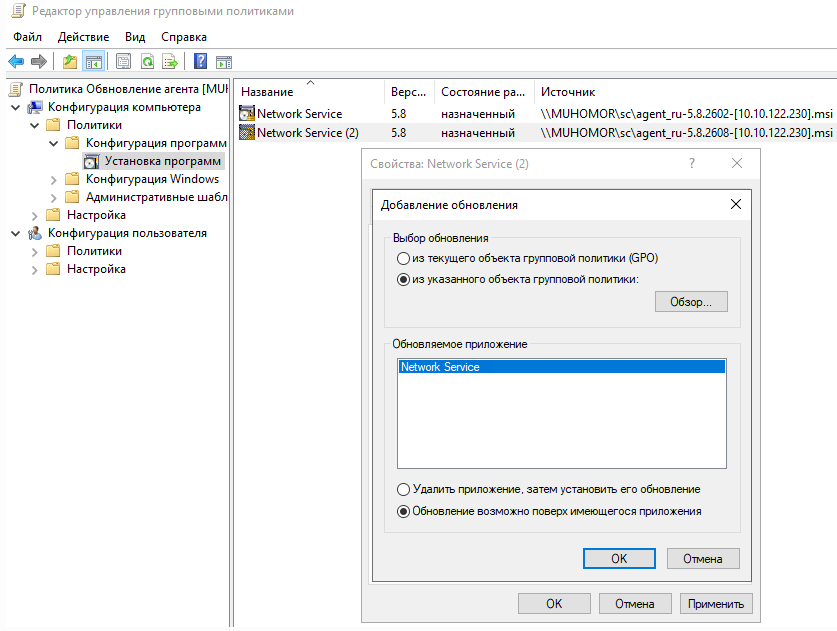The image size is (837, 631).
Task: Click the Обзор... browse button
Action: tap(691, 302)
